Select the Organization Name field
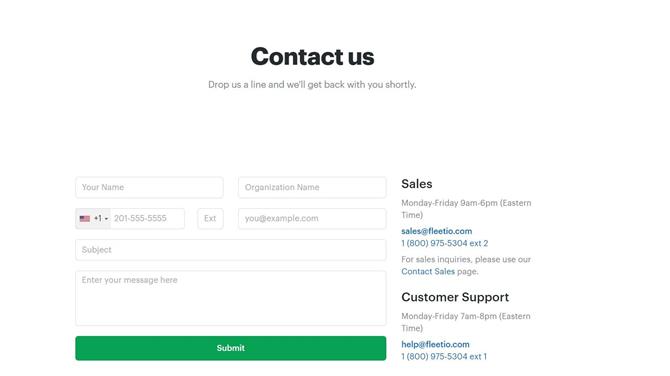This screenshot has width=670, height=376. [312, 187]
